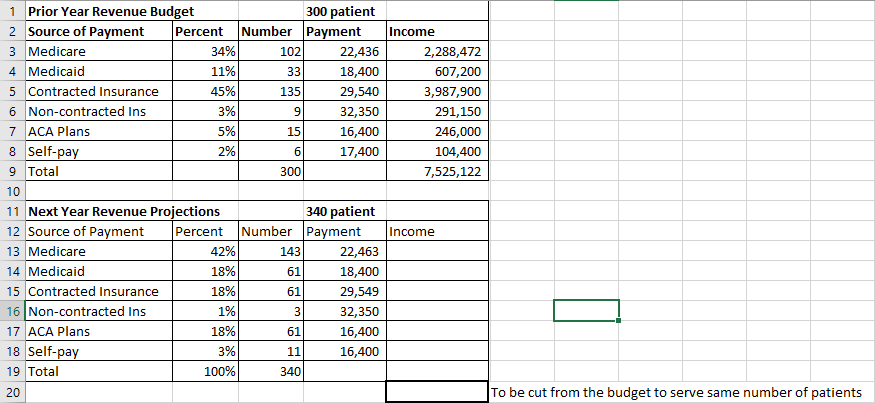Select the 100% total percent cell

click(205, 372)
